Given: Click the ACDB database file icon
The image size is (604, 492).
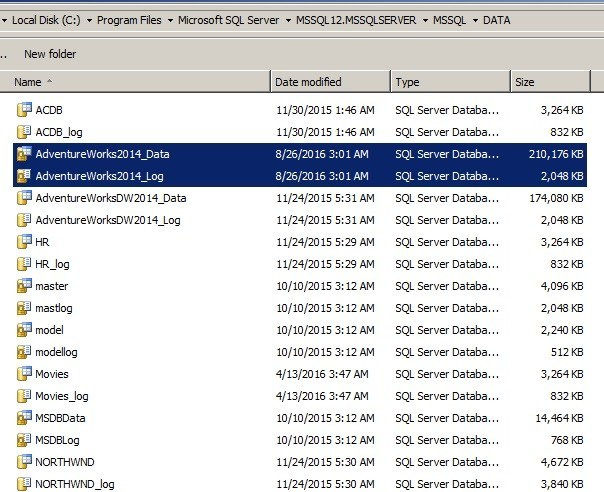Looking at the screenshot, I should tap(24, 110).
